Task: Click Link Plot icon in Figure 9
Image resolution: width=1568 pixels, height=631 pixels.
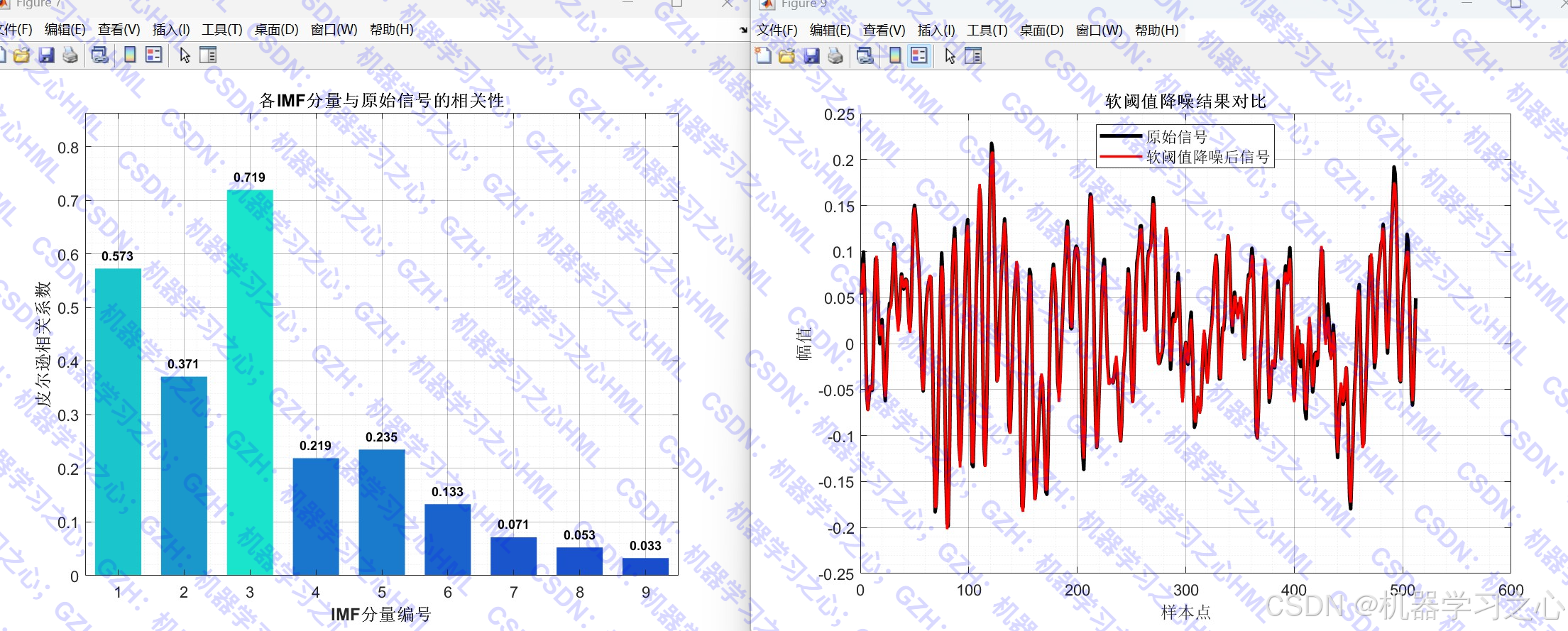Action: click(865, 55)
